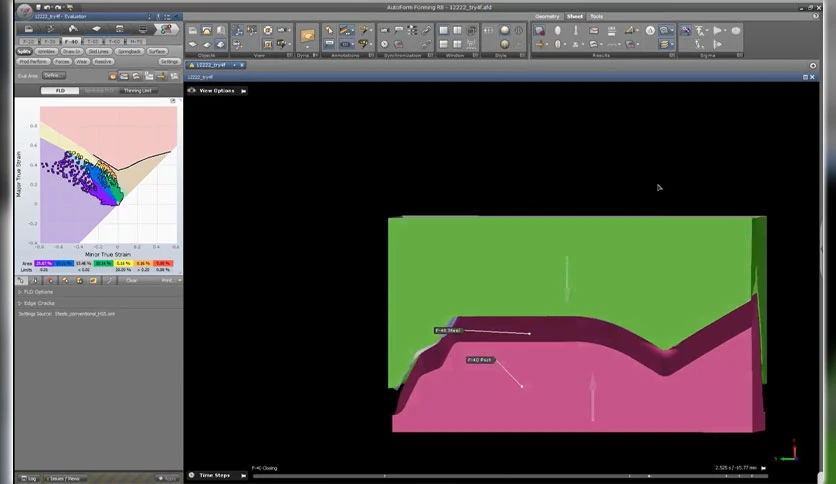Viewport: 836px width, 484px height.
Task: Click the warning triangle result icon
Action: [650, 30]
